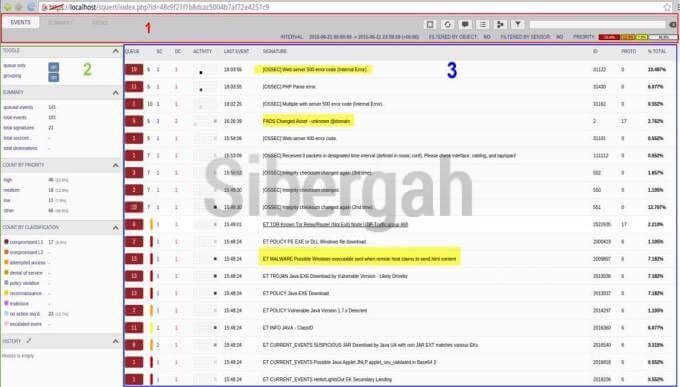The image size is (680, 387).
Task: Click the red high-priority bar segment
Action: pyautogui.click(x=609, y=37)
